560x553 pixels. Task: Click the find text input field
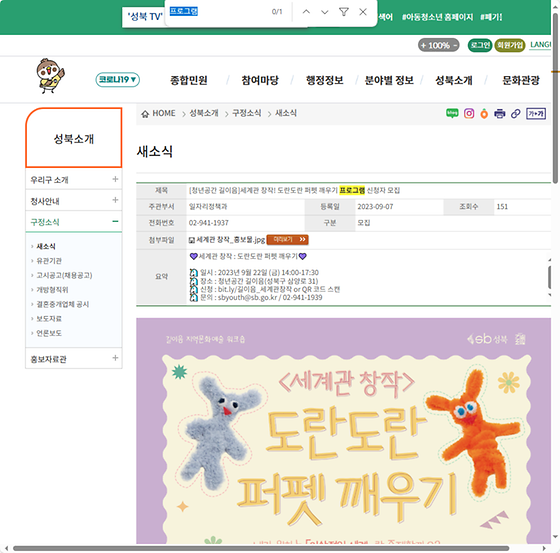(x=218, y=12)
